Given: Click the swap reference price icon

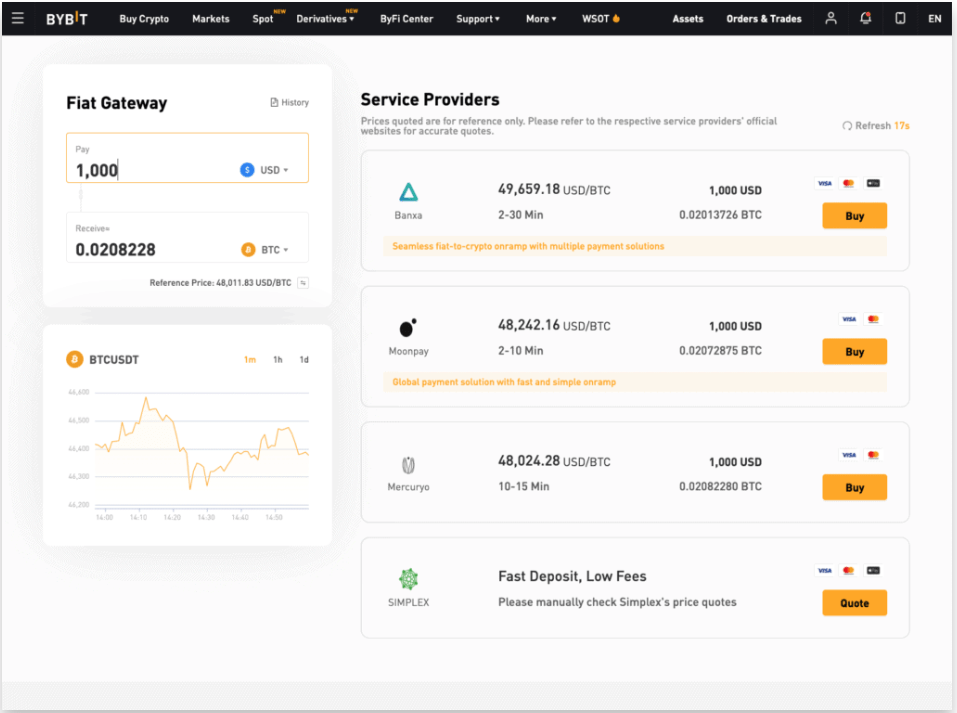Looking at the screenshot, I should (303, 283).
